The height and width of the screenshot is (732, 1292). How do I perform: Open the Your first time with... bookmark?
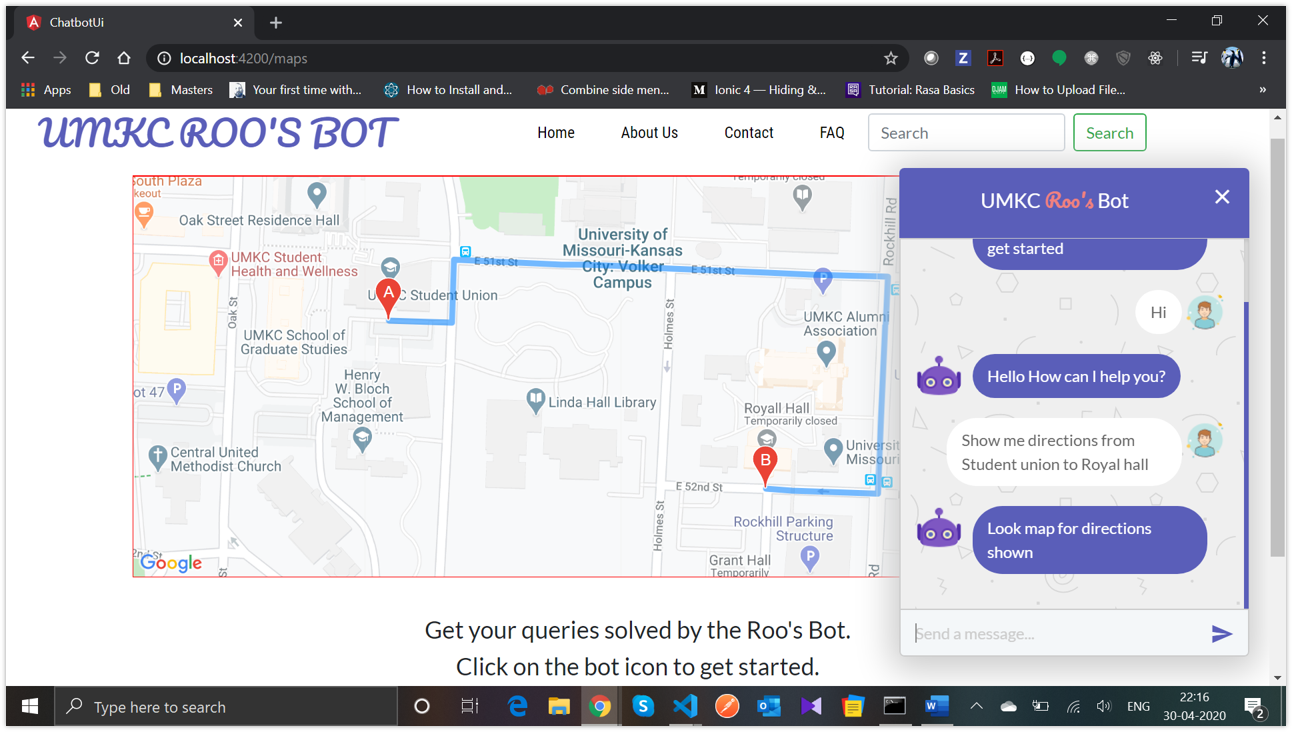point(296,90)
